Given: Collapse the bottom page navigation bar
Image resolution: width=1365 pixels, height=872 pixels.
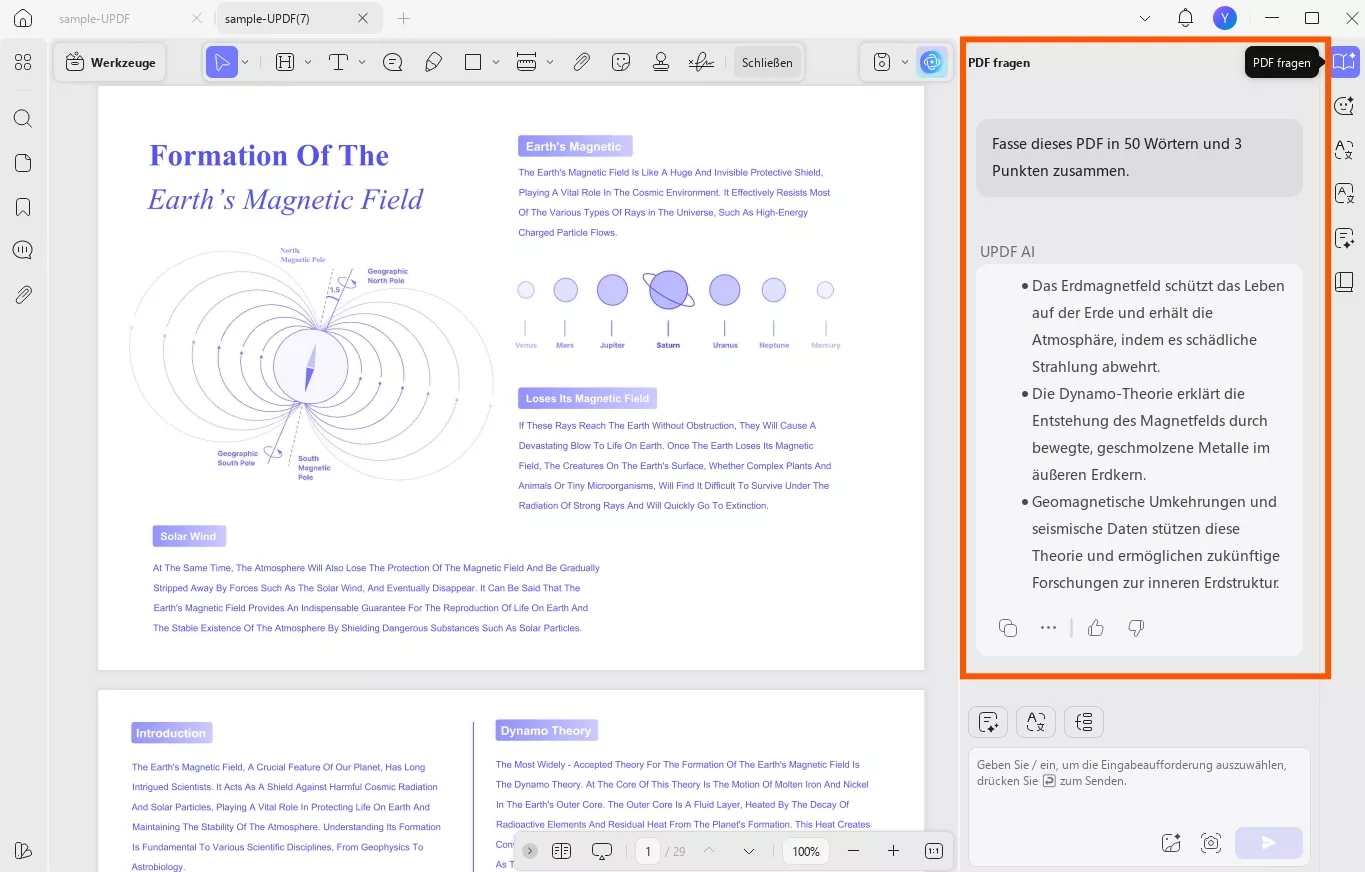Looking at the screenshot, I should click(530, 851).
